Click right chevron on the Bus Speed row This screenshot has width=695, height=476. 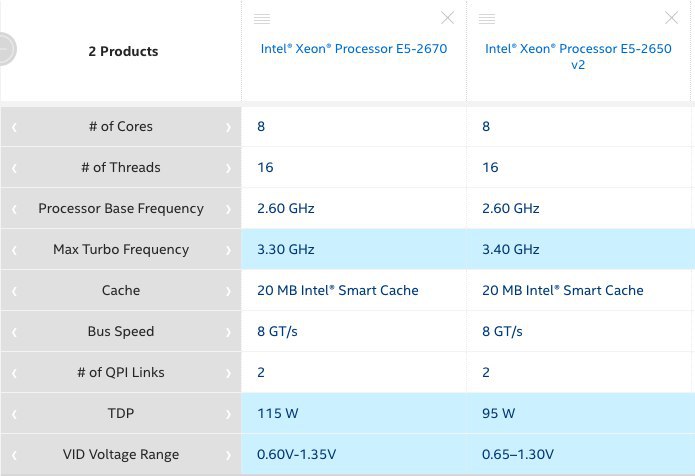tap(228, 332)
